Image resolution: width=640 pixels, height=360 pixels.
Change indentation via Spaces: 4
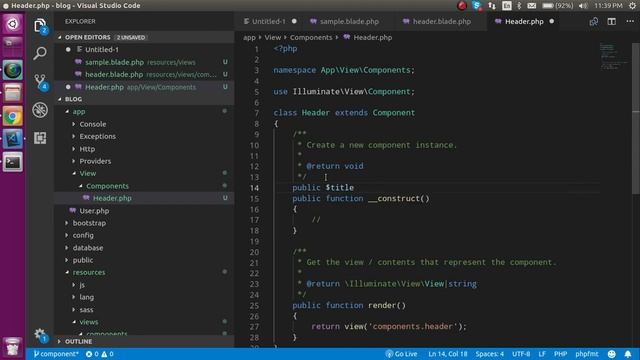[489, 354]
